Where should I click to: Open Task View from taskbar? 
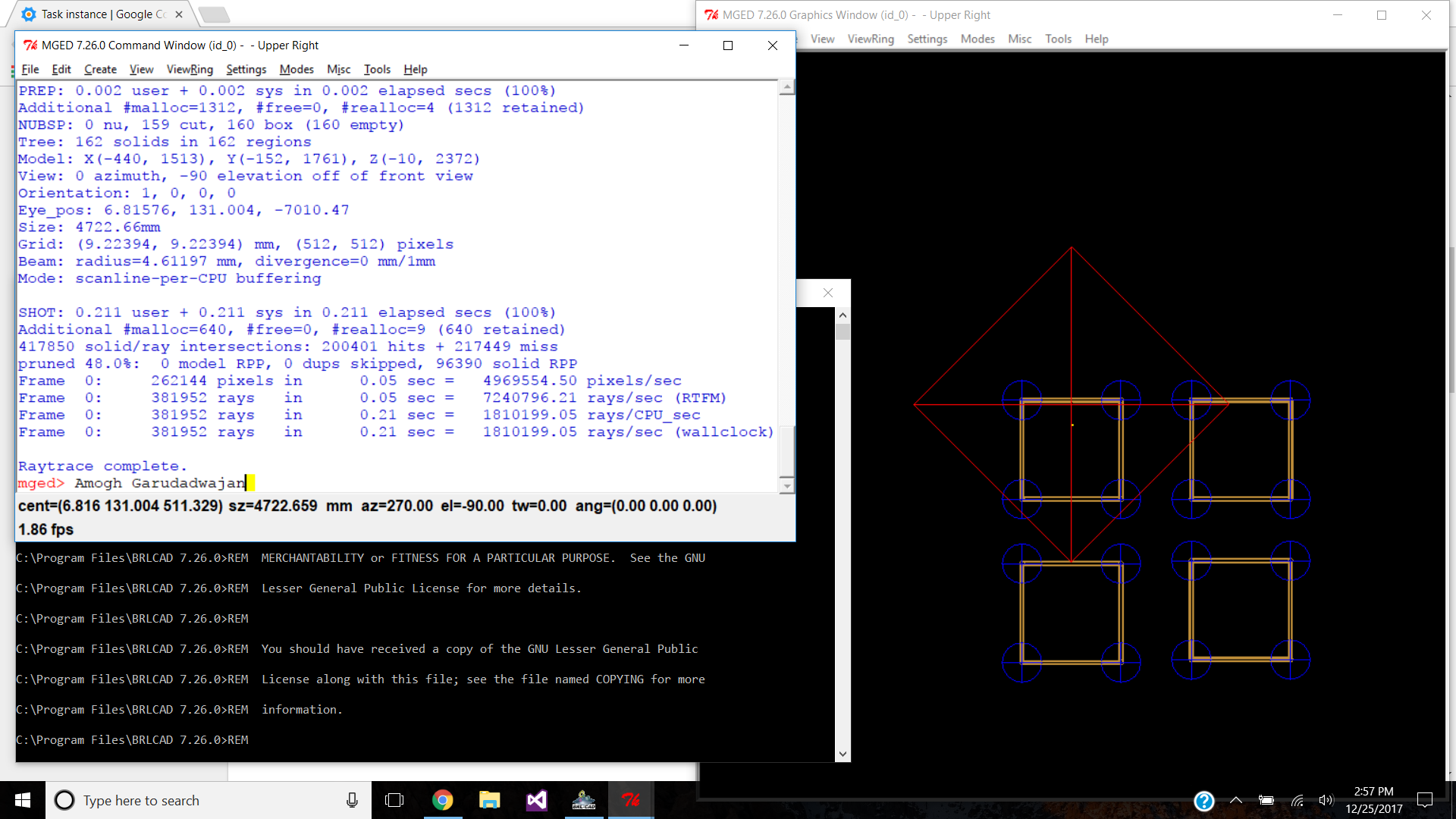pos(394,800)
